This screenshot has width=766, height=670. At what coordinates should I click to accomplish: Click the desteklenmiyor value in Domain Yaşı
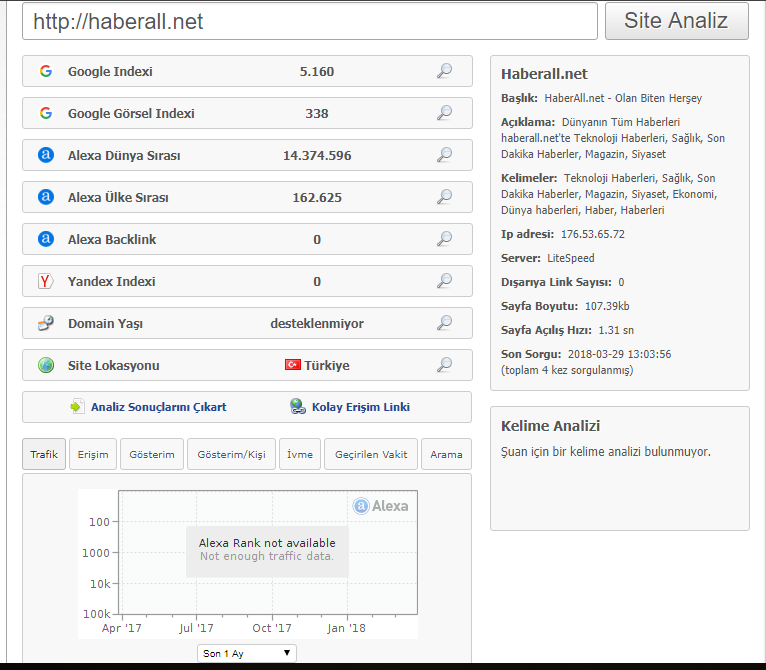click(317, 324)
